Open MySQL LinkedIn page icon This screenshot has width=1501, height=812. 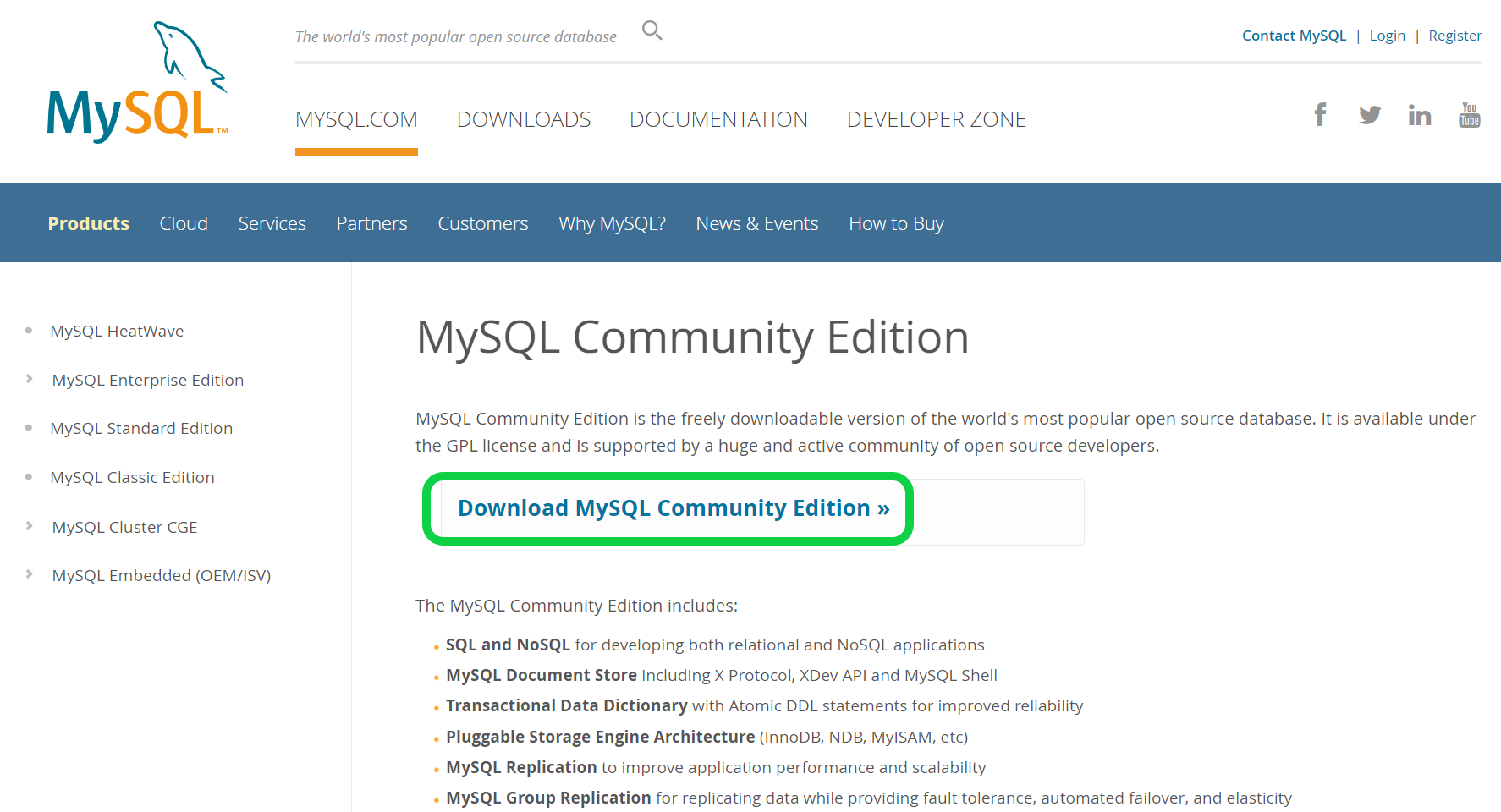tap(1420, 114)
